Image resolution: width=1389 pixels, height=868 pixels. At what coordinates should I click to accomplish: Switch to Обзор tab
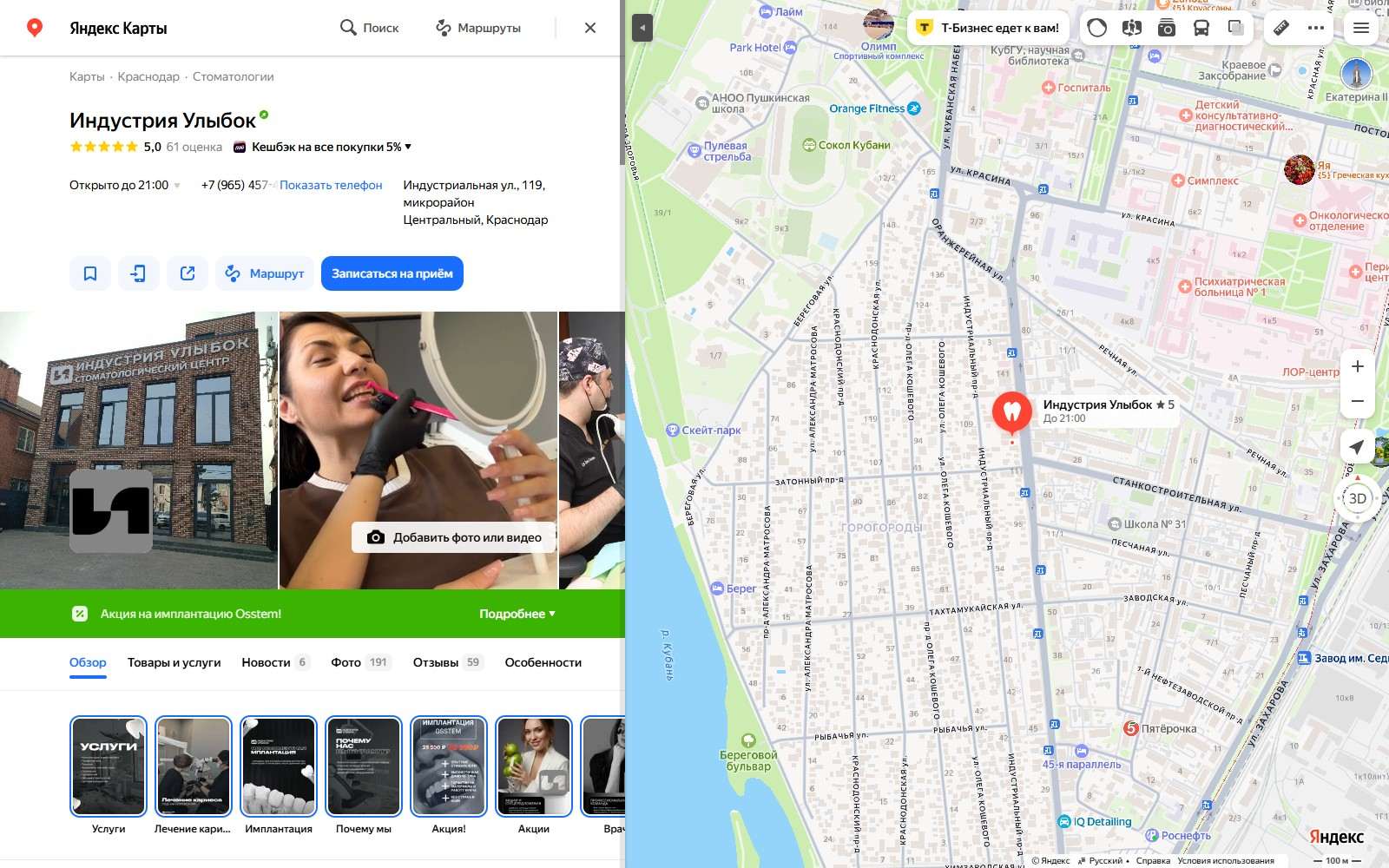pos(88,662)
